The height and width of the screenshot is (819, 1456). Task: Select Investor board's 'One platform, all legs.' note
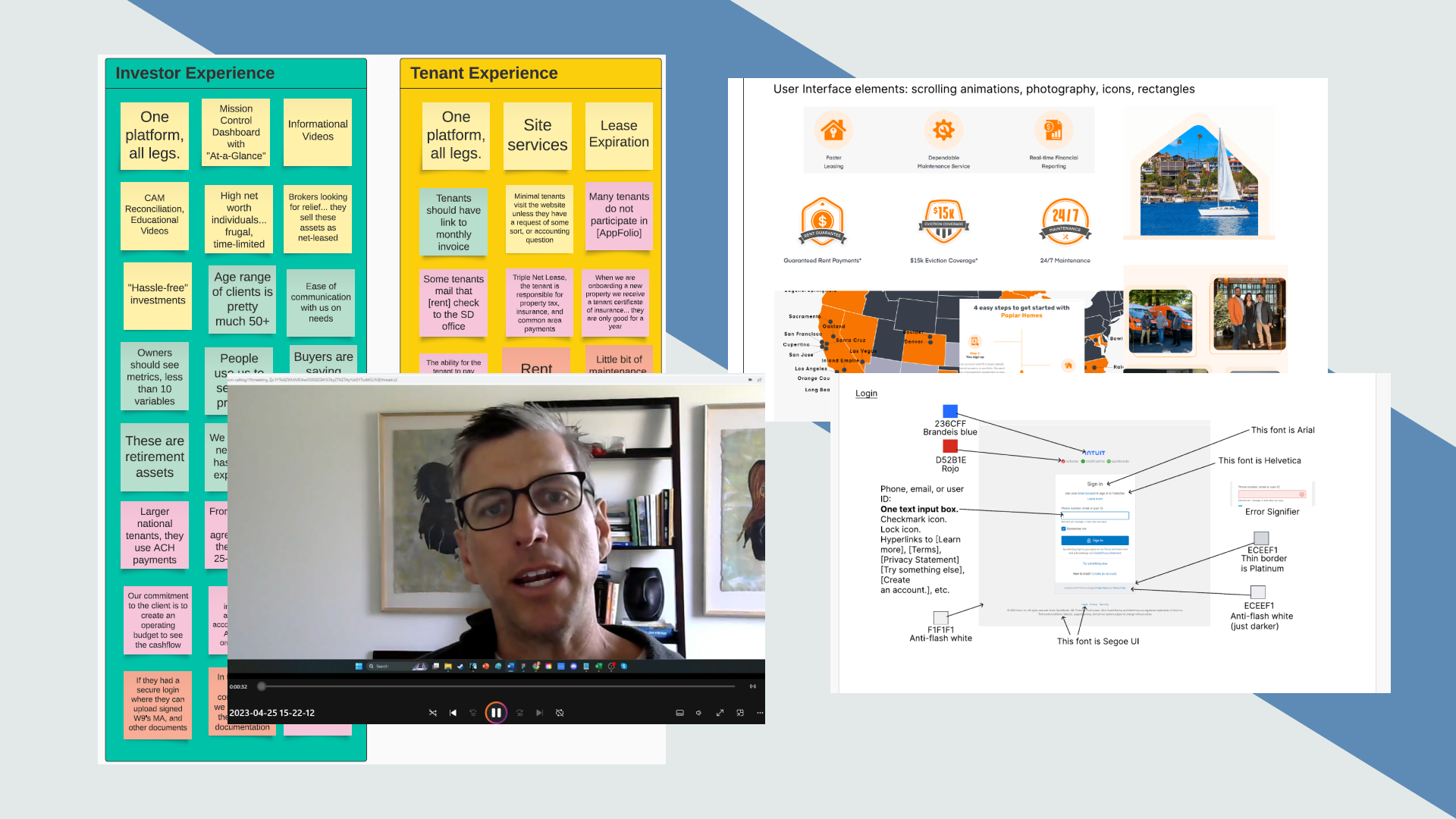click(x=155, y=136)
